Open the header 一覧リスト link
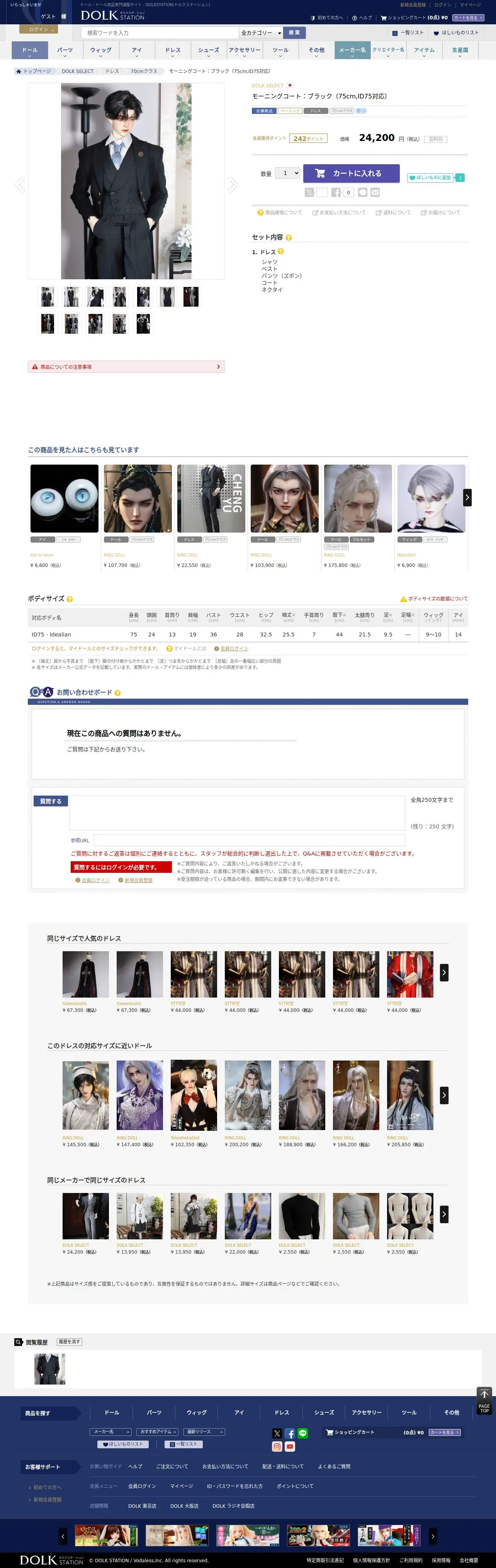The image size is (496, 1568). tap(408, 33)
